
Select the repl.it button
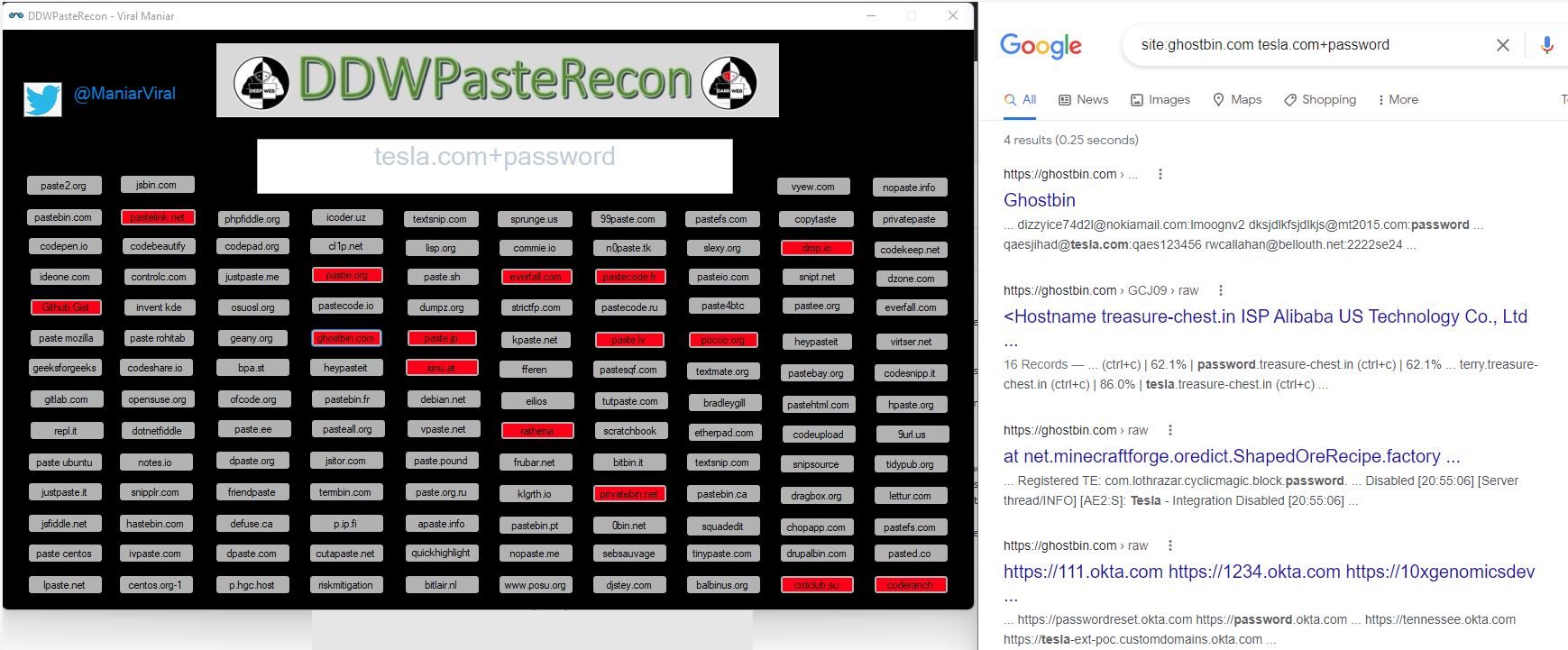67,431
